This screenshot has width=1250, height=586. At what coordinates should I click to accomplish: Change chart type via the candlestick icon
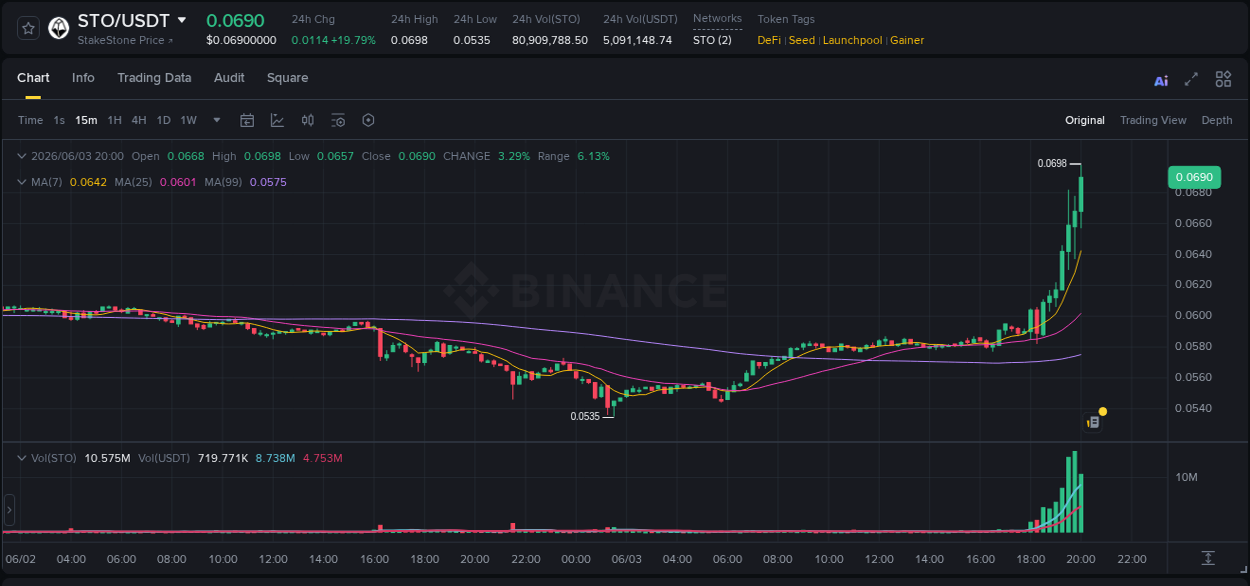(308, 120)
